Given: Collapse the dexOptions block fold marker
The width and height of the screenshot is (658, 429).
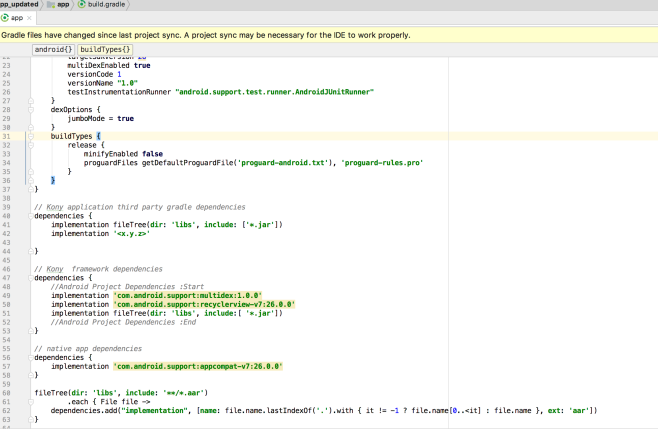Looking at the screenshot, I should 31,110.
